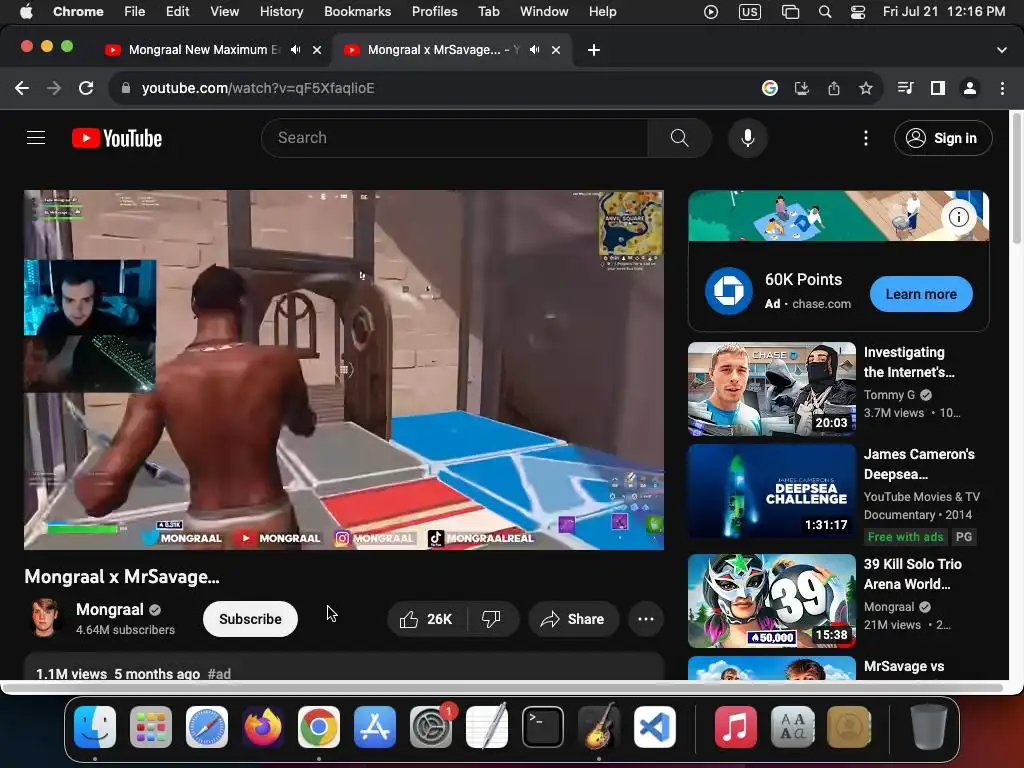Open Mongraal channel name link
1024x768 pixels.
pos(110,609)
